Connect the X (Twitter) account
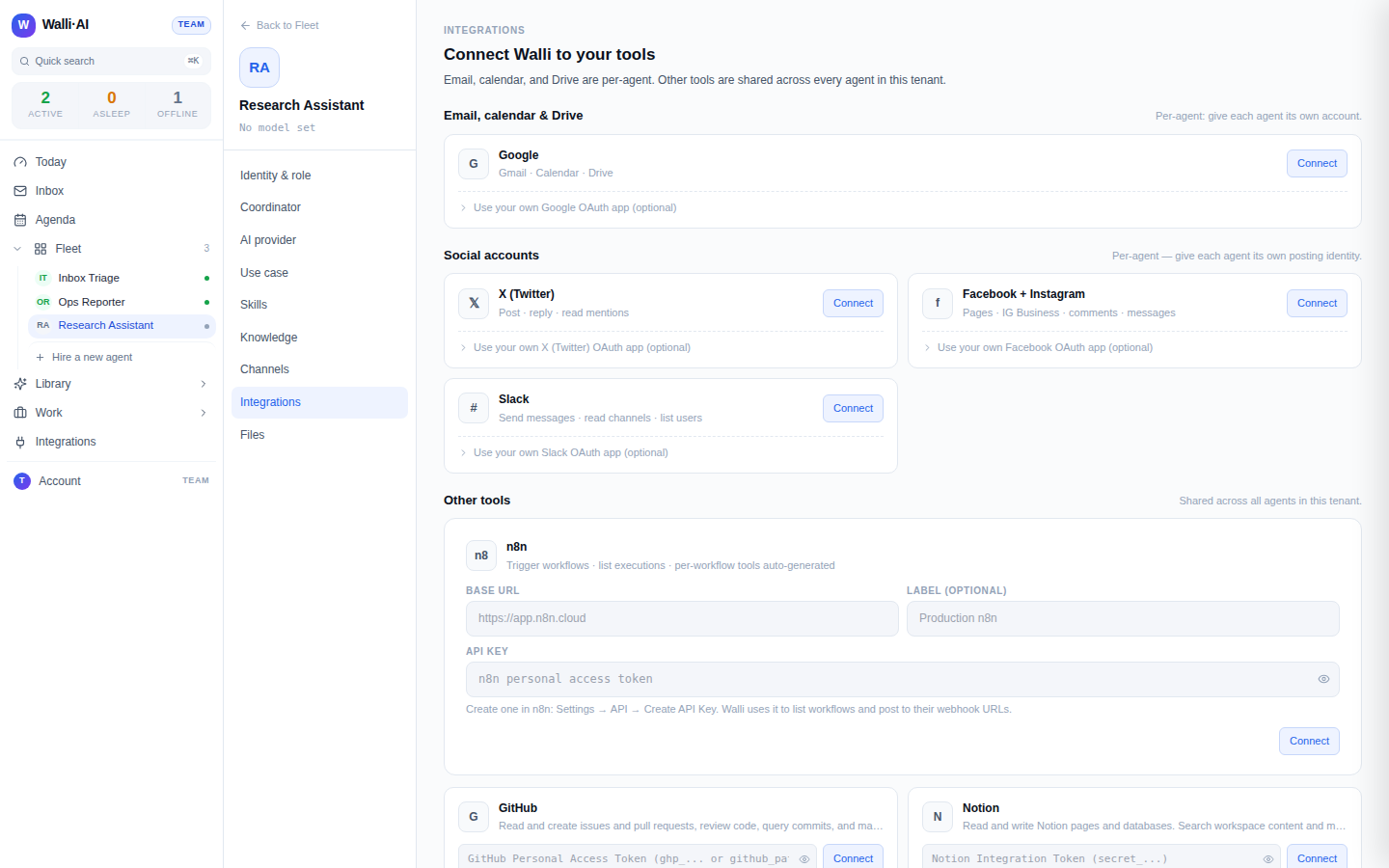The height and width of the screenshot is (868, 1389). pyautogui.click(x=853, y=303)
